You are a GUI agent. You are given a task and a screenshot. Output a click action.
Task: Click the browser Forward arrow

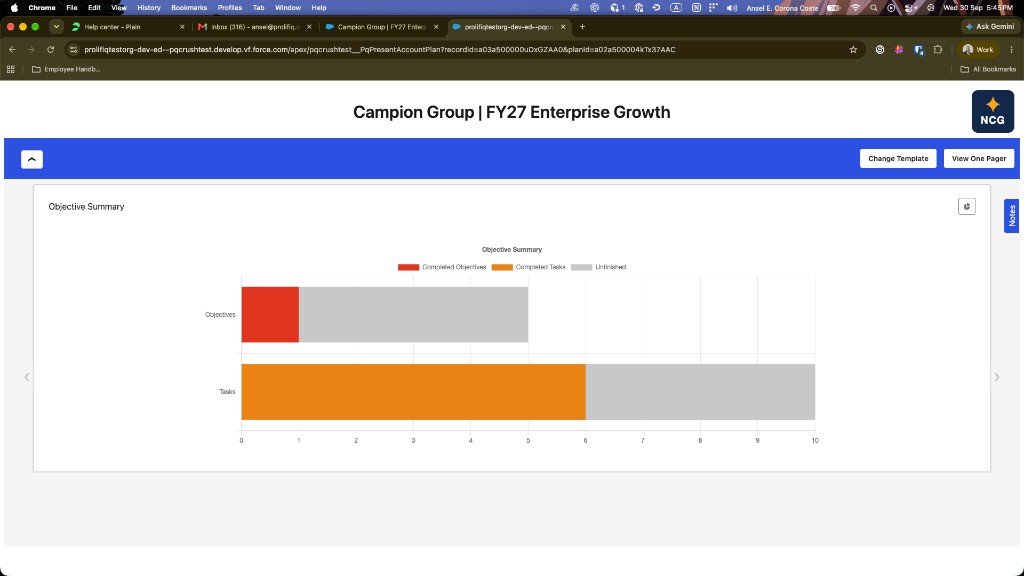coord(31,50)
